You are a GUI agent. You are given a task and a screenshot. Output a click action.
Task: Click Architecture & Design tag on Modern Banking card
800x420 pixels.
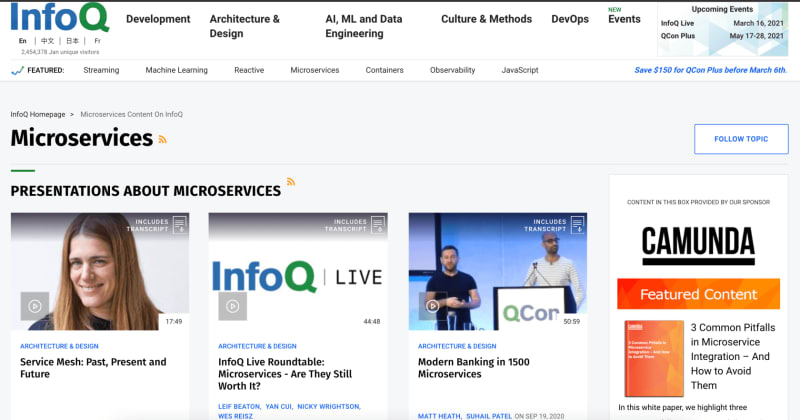click(457, 346)
